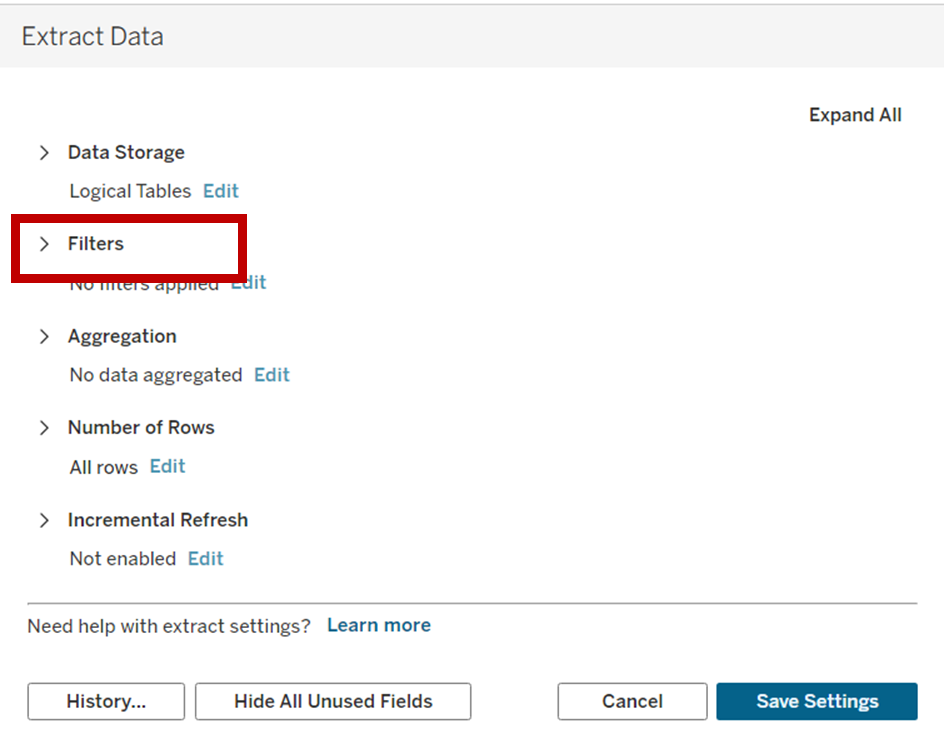Click Hide All Unused Fields button
The height and width of the screenshot is (739, 944).
pyautogui.click(x=333, y=701)
